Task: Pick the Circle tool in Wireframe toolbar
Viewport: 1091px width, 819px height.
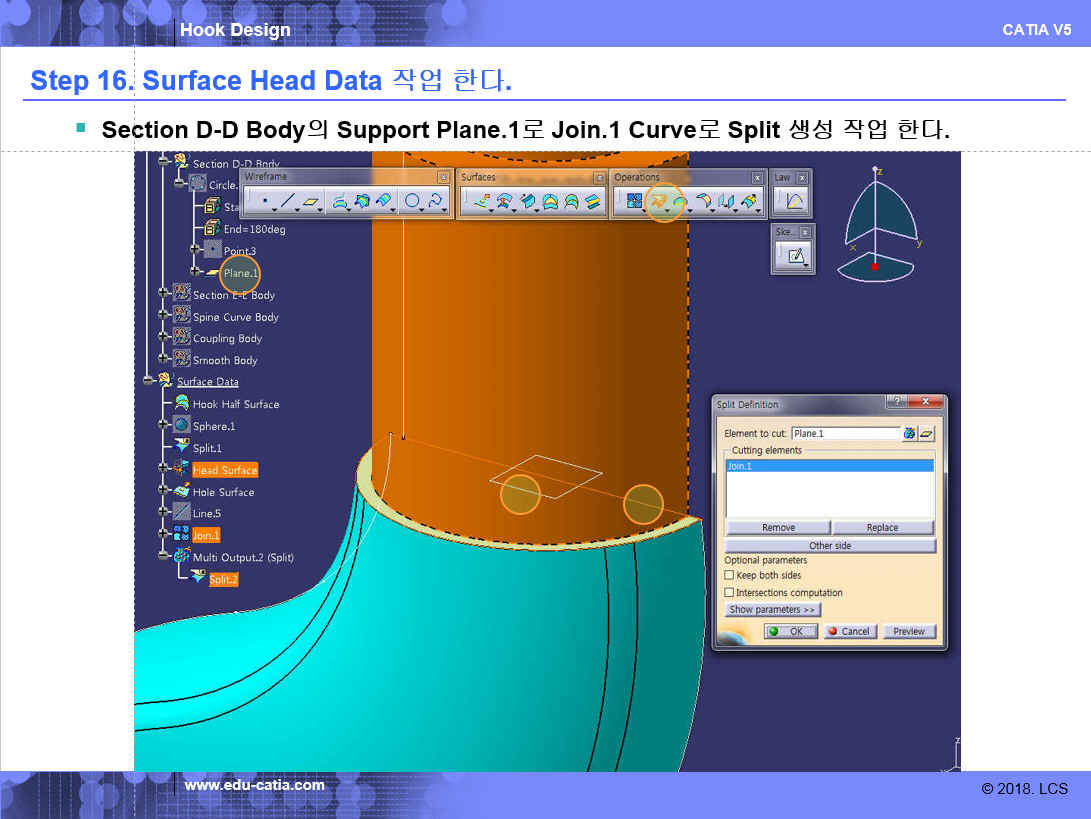Action: tap(411, 202)
